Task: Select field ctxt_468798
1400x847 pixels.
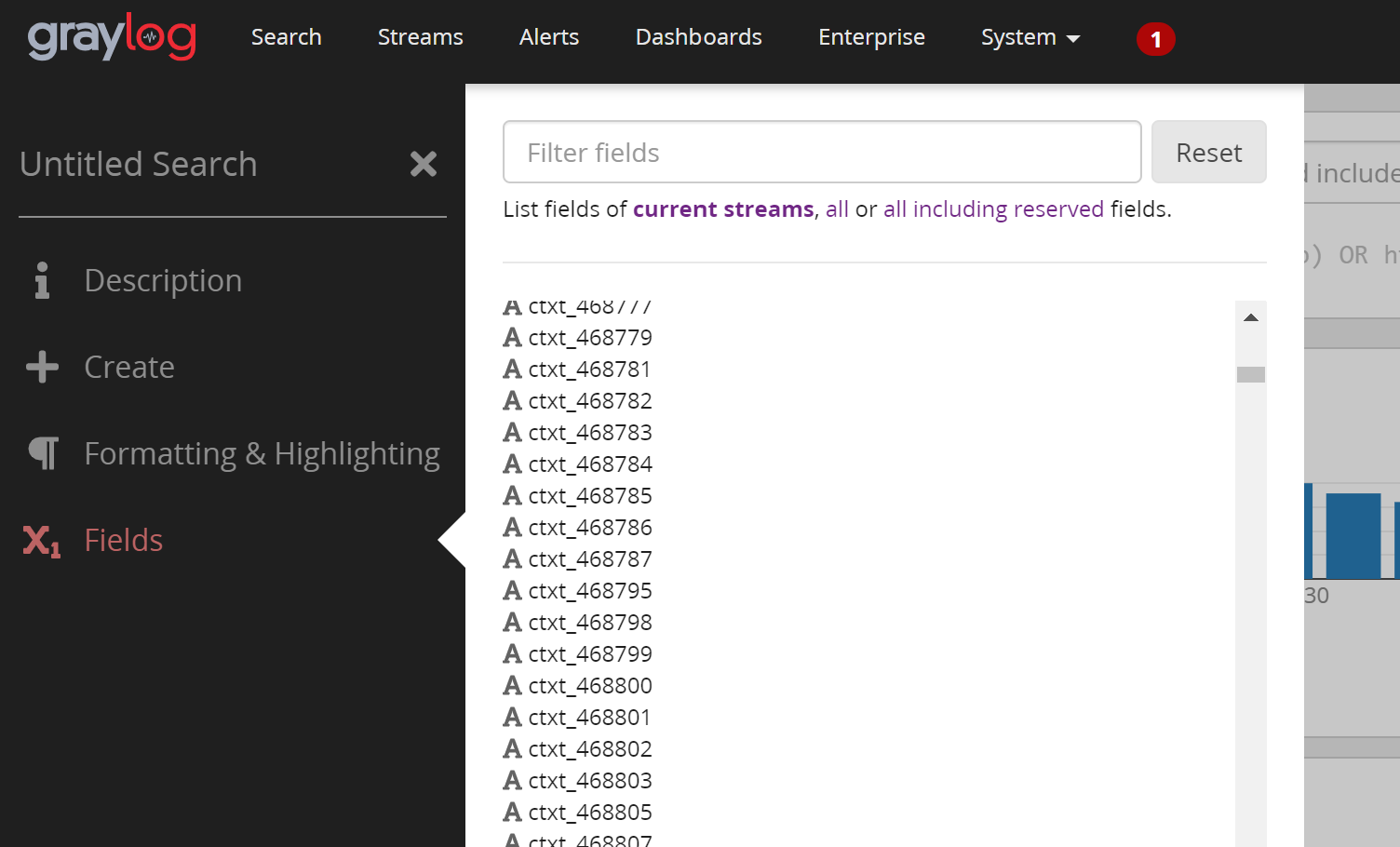Action: coord(590,623)
